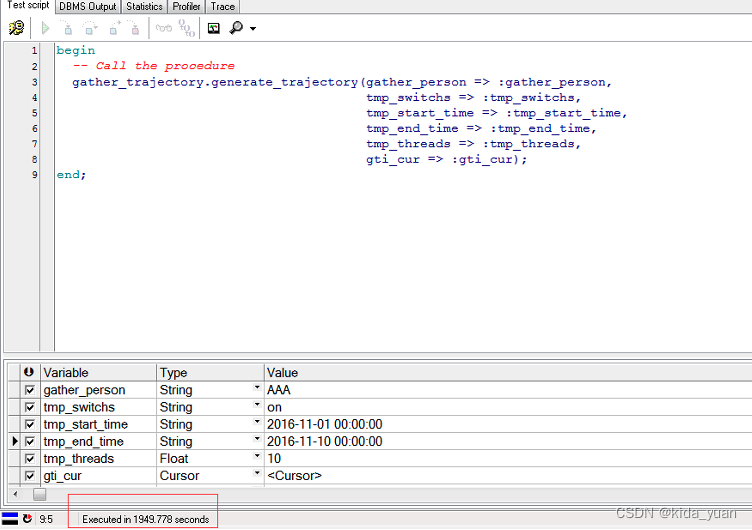
Task: Open type dropdown for tmp_end_time row
Action: [x=257, y=439]
